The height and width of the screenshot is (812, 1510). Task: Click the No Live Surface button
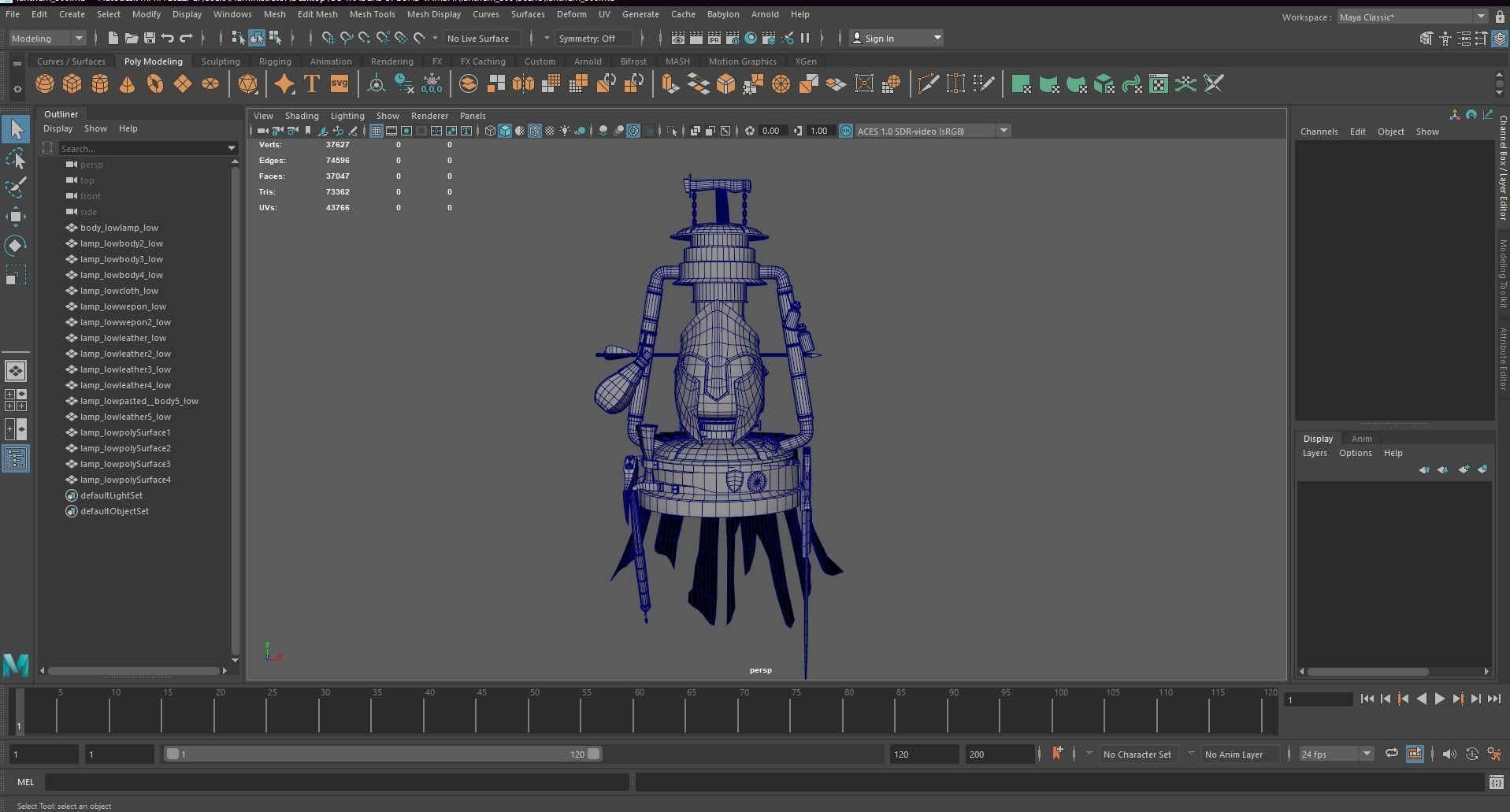(482, 38)
